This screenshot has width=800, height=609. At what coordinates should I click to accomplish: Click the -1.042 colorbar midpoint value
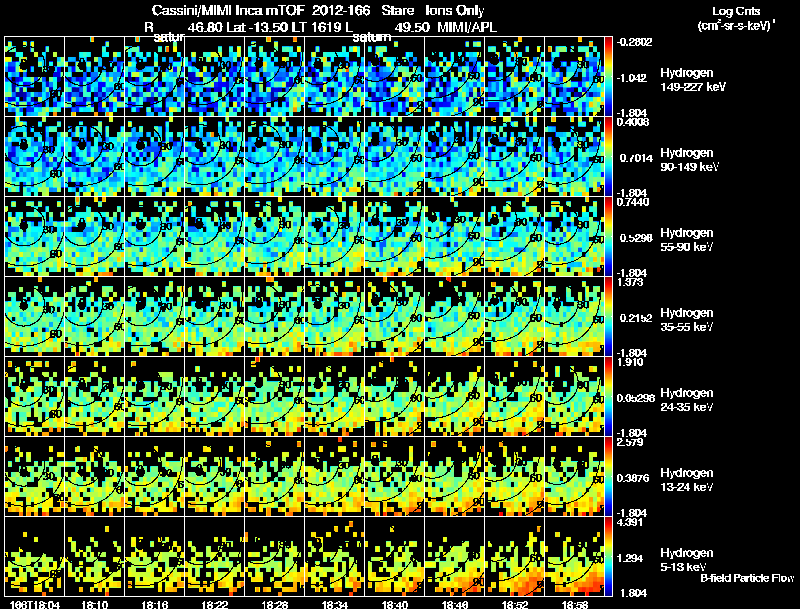tap(632, 78)
